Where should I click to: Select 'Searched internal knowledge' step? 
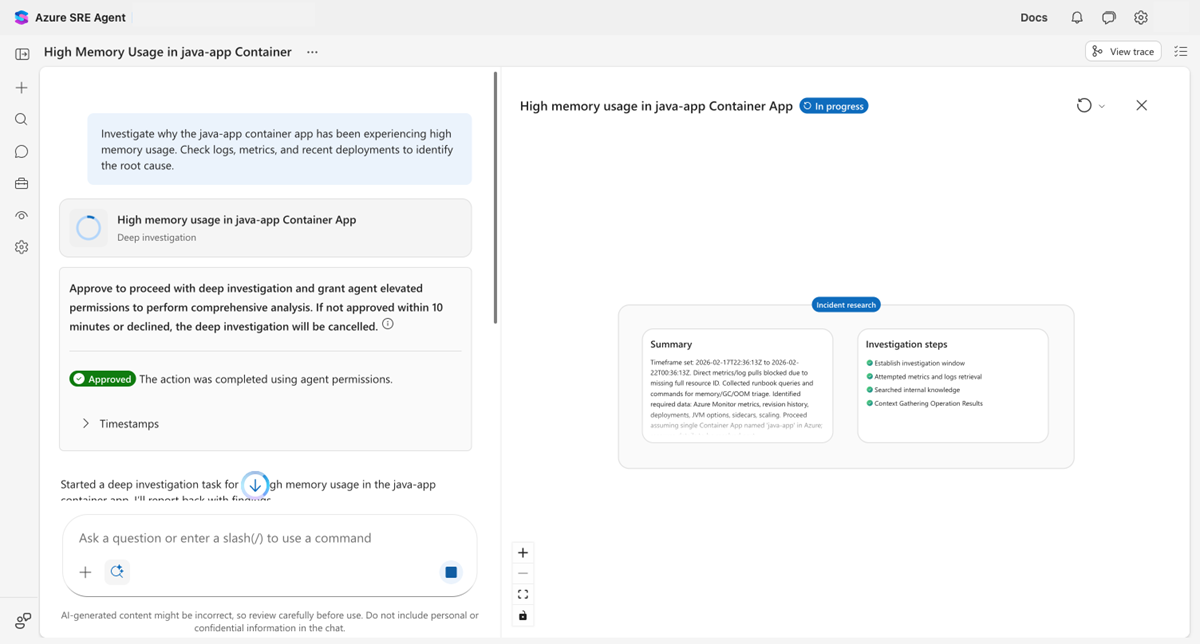[x=912, y=390]
